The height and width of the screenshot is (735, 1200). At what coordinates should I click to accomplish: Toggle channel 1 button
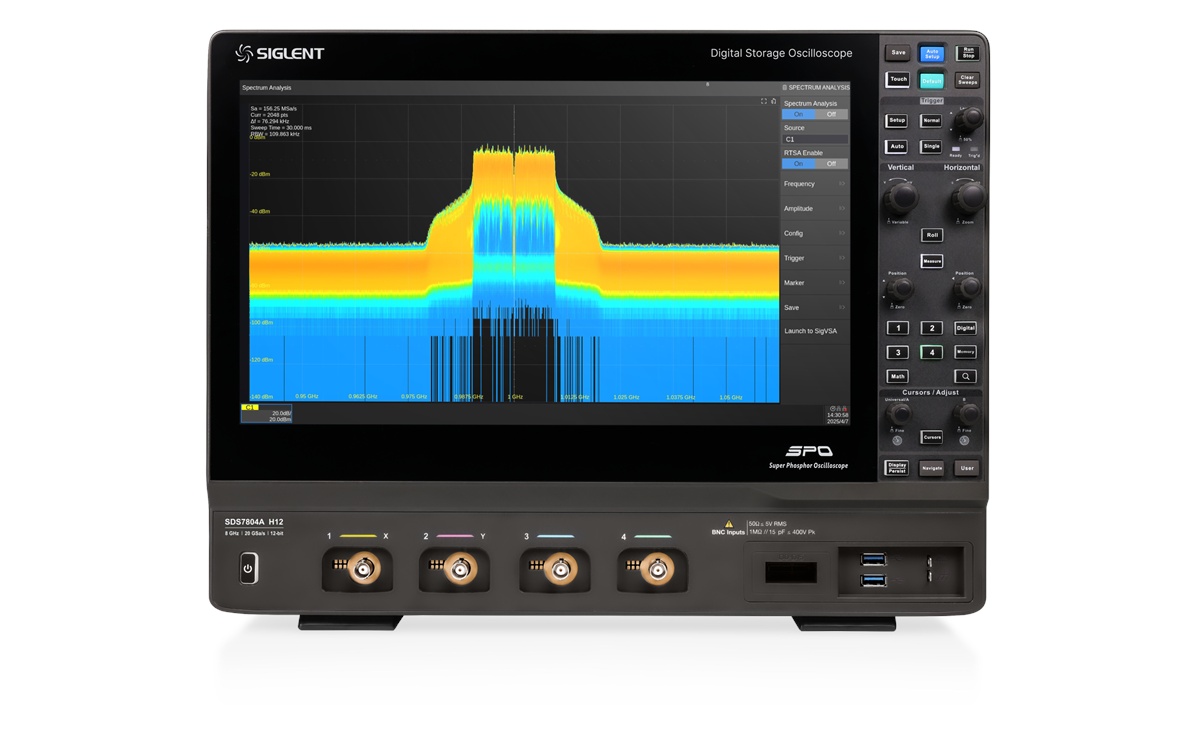pyautogui.click(x=898, y=328)
